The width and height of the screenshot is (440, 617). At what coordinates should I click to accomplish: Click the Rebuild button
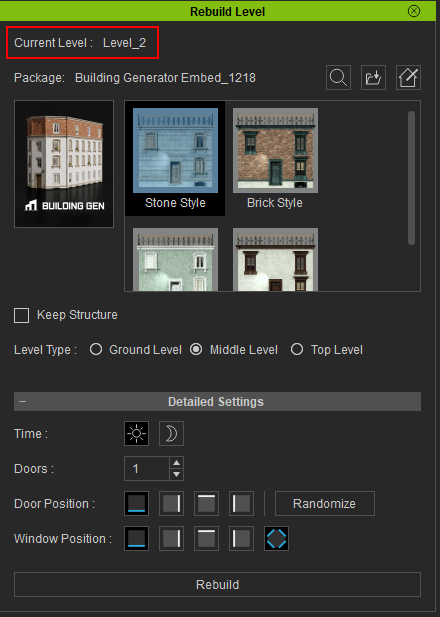click(217, 584)
